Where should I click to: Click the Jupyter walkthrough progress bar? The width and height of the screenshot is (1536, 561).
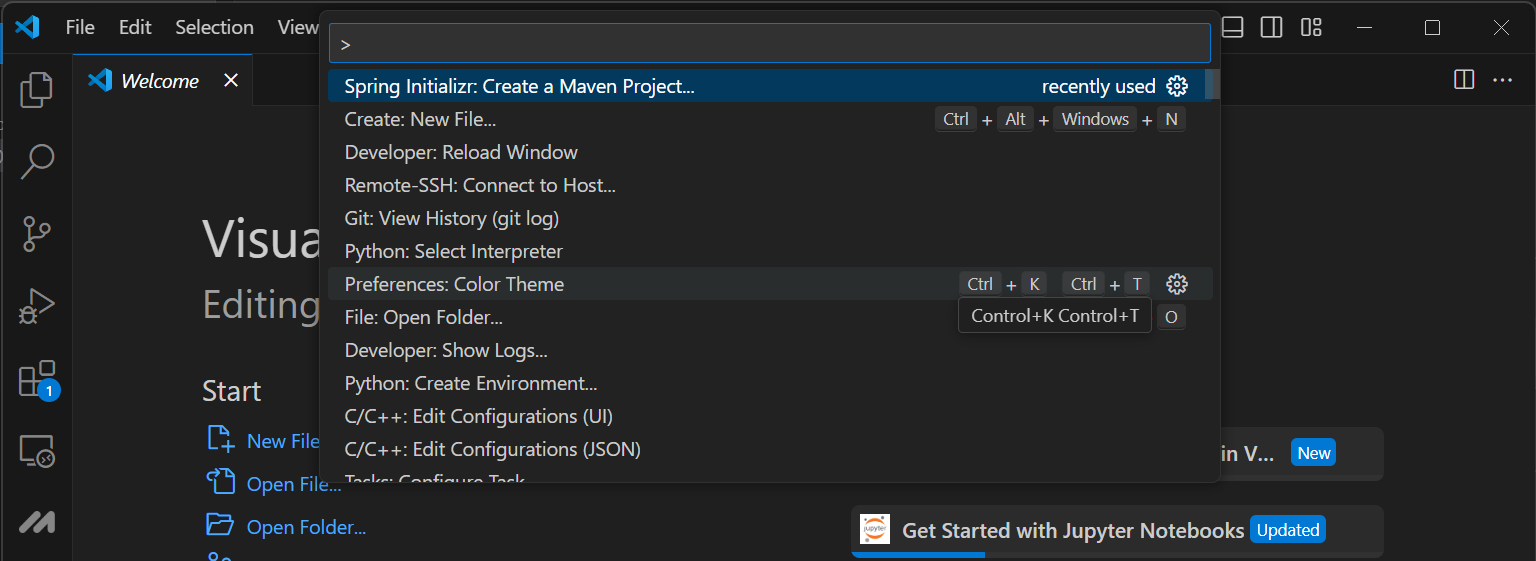coord(918,554)
